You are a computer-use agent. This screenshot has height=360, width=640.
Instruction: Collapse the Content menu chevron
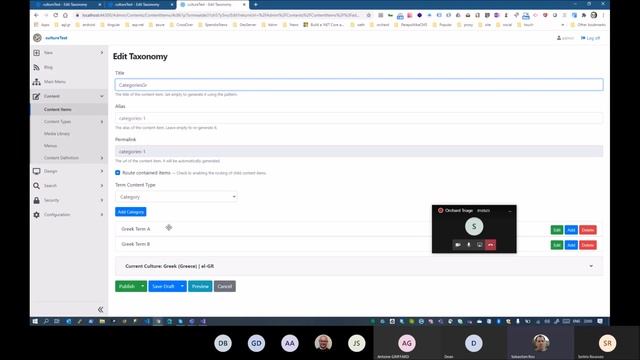point(102,96)
